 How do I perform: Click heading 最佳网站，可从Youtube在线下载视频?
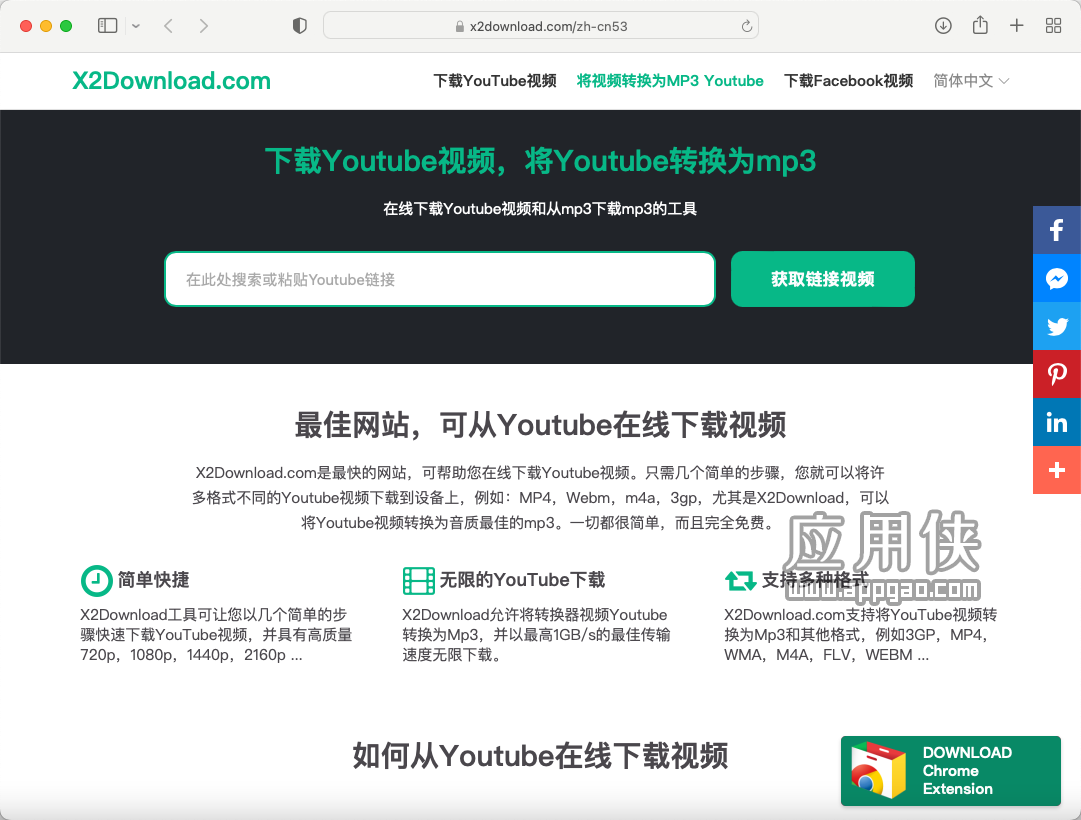tap(540, 425)
